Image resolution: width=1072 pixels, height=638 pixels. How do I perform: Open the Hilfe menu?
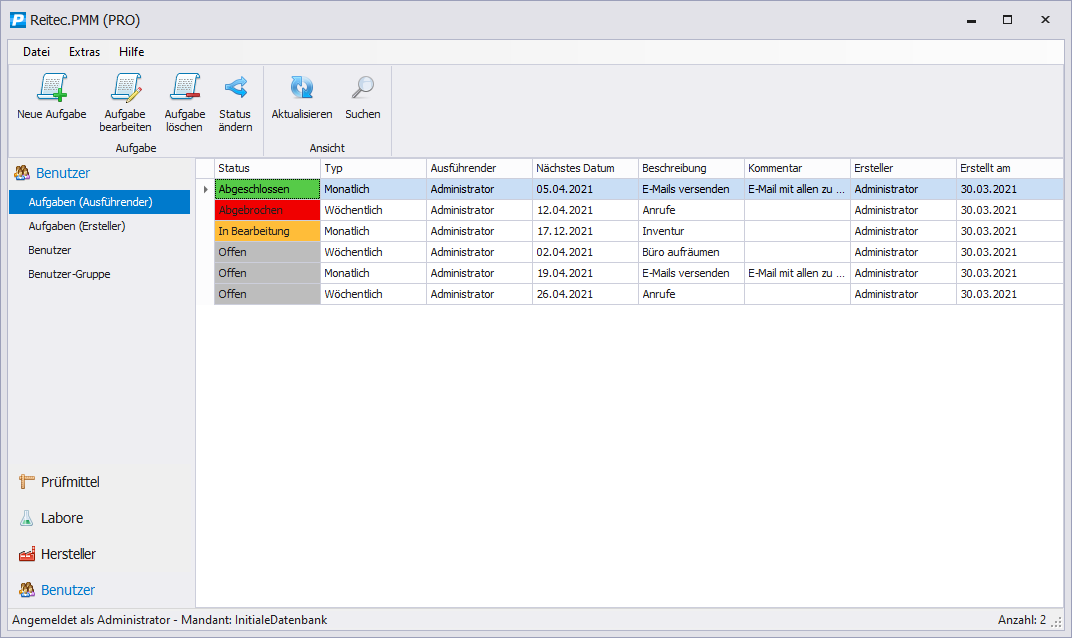point(131,52)
